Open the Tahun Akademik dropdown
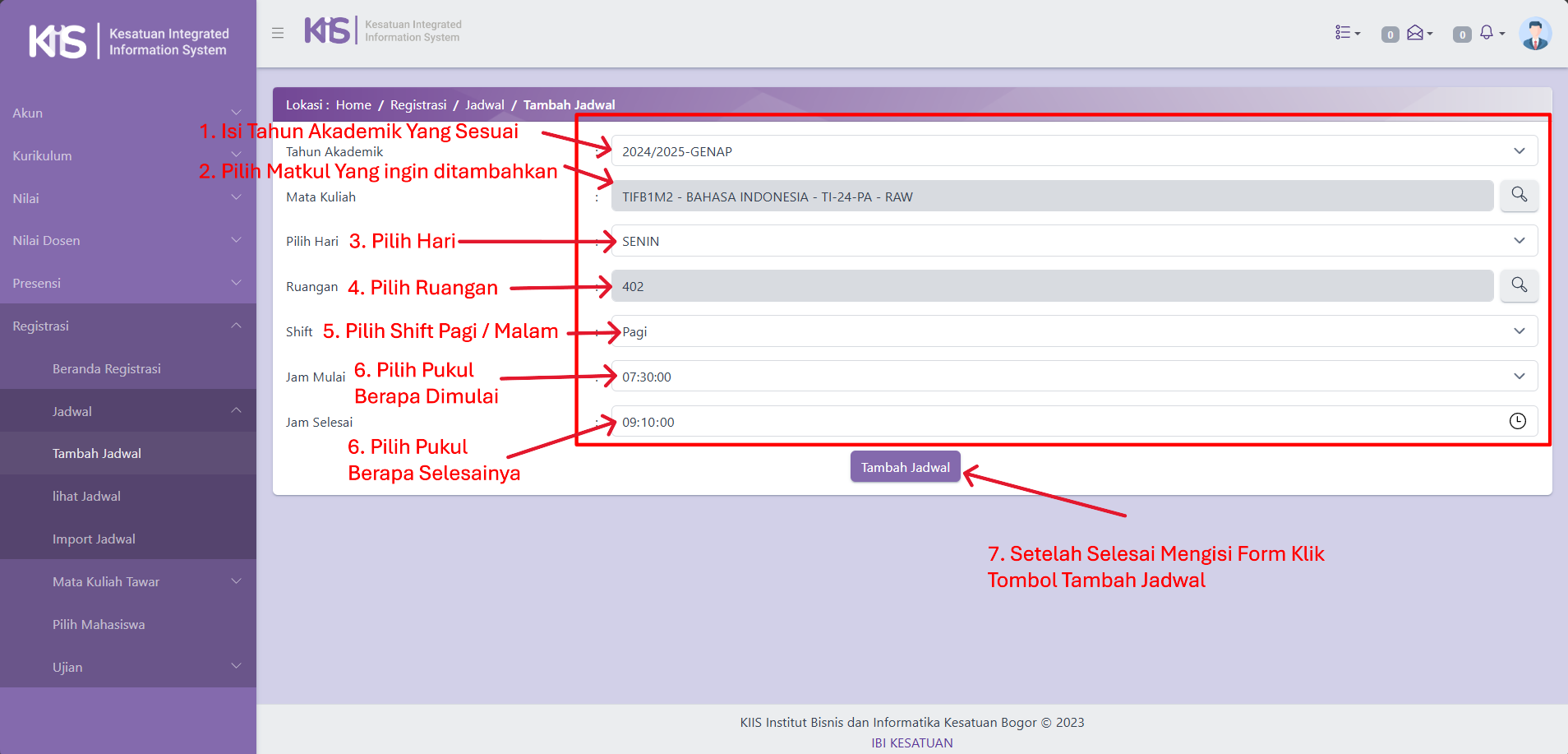Screen dimensions: 1568x754 coord(1073,151)
